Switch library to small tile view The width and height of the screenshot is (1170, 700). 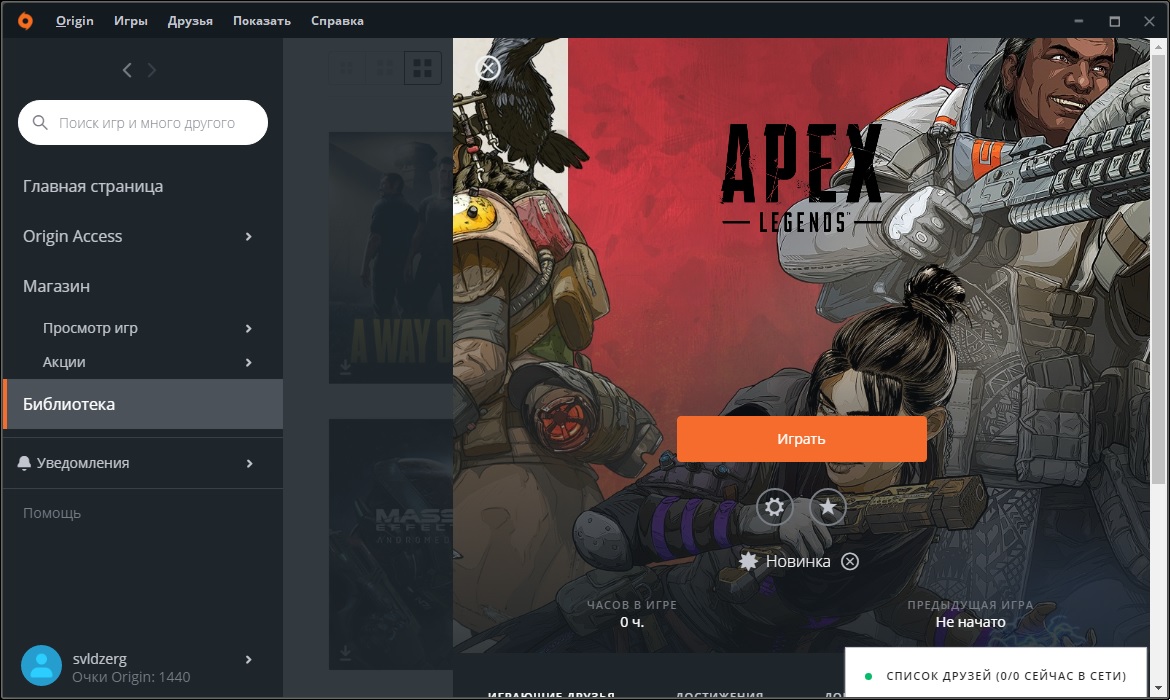pyautogui.click(x=347, y=69)
